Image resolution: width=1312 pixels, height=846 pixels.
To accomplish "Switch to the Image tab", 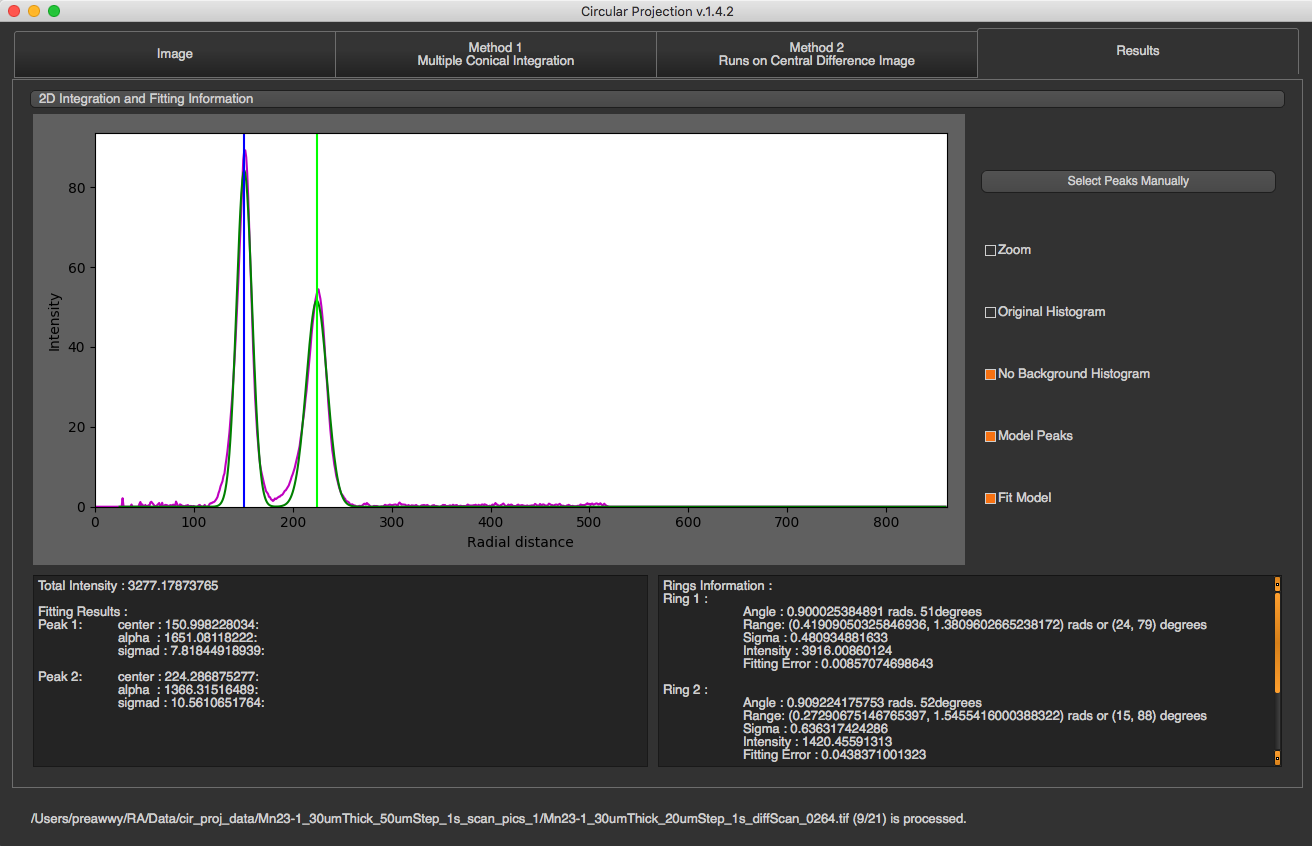I will pos(174,54).
